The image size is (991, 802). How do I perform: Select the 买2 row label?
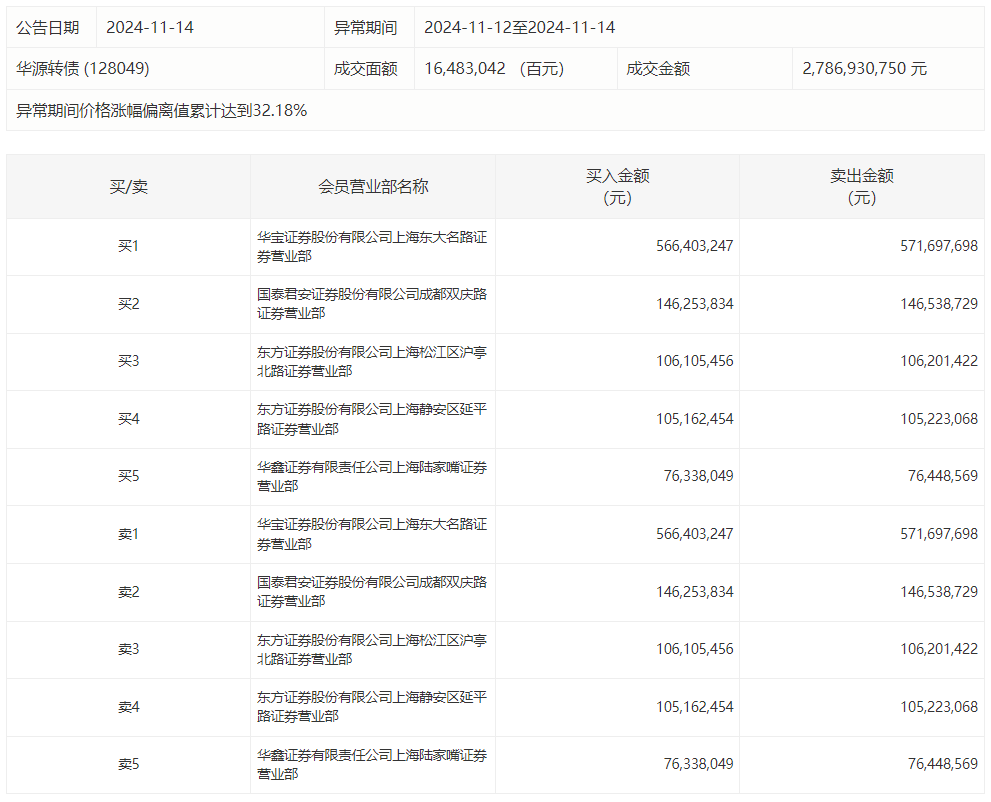pyautogui.click(x=128, y=305)
